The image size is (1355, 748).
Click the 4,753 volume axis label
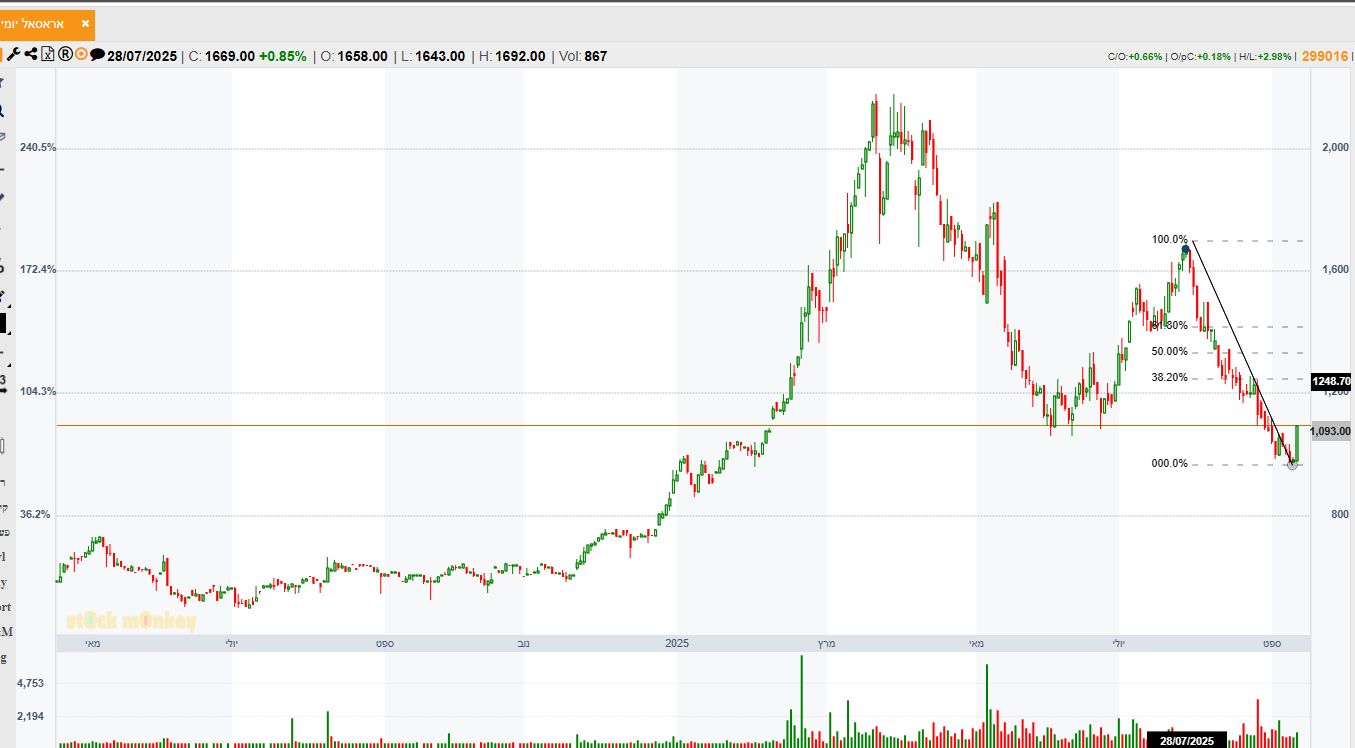pos(31,683)
